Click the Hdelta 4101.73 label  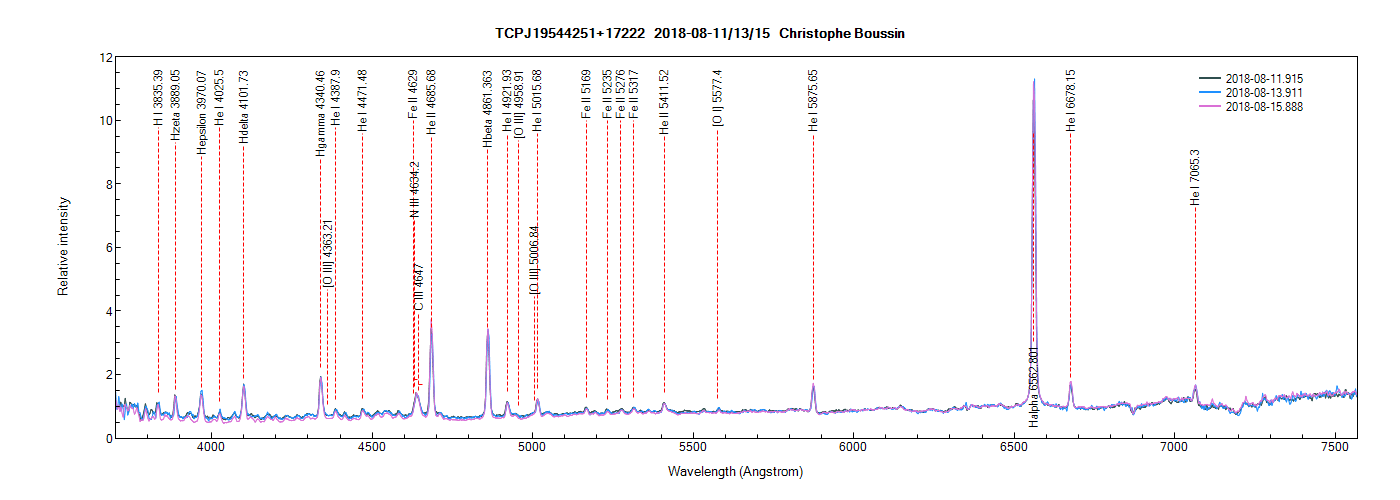pyautogui.click(x=244, y=108)
